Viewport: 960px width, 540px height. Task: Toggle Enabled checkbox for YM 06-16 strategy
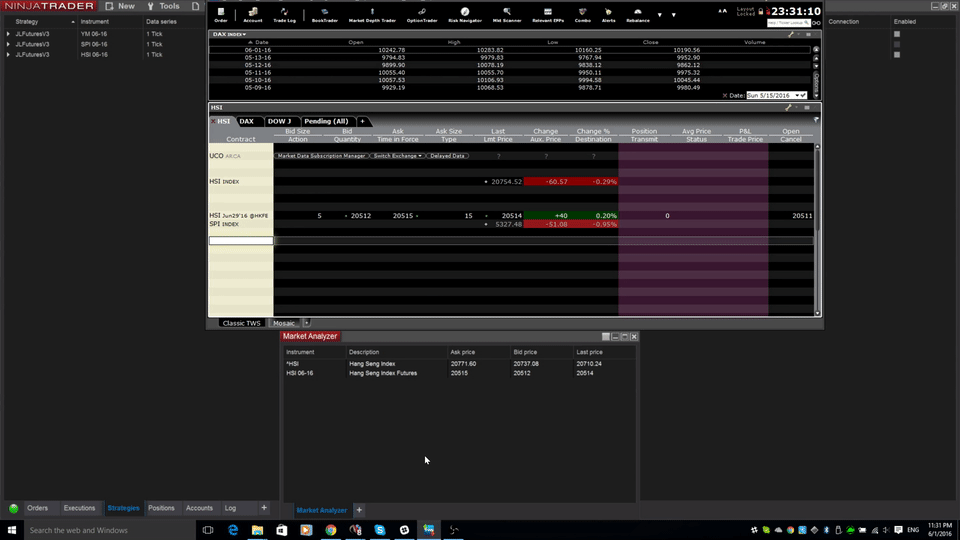point(897,34)
